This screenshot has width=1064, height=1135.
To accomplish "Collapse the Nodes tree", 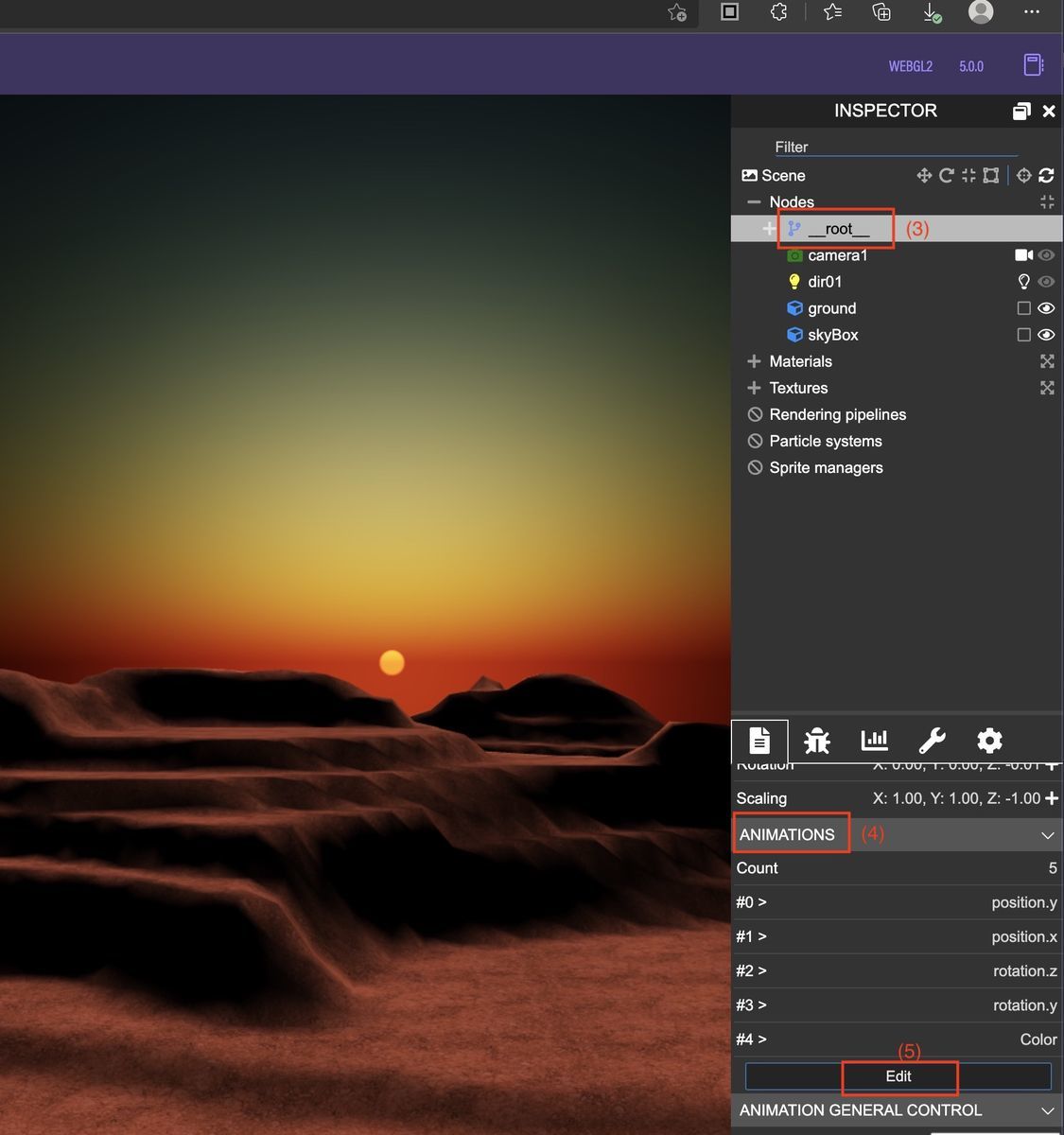I will 754,201.
